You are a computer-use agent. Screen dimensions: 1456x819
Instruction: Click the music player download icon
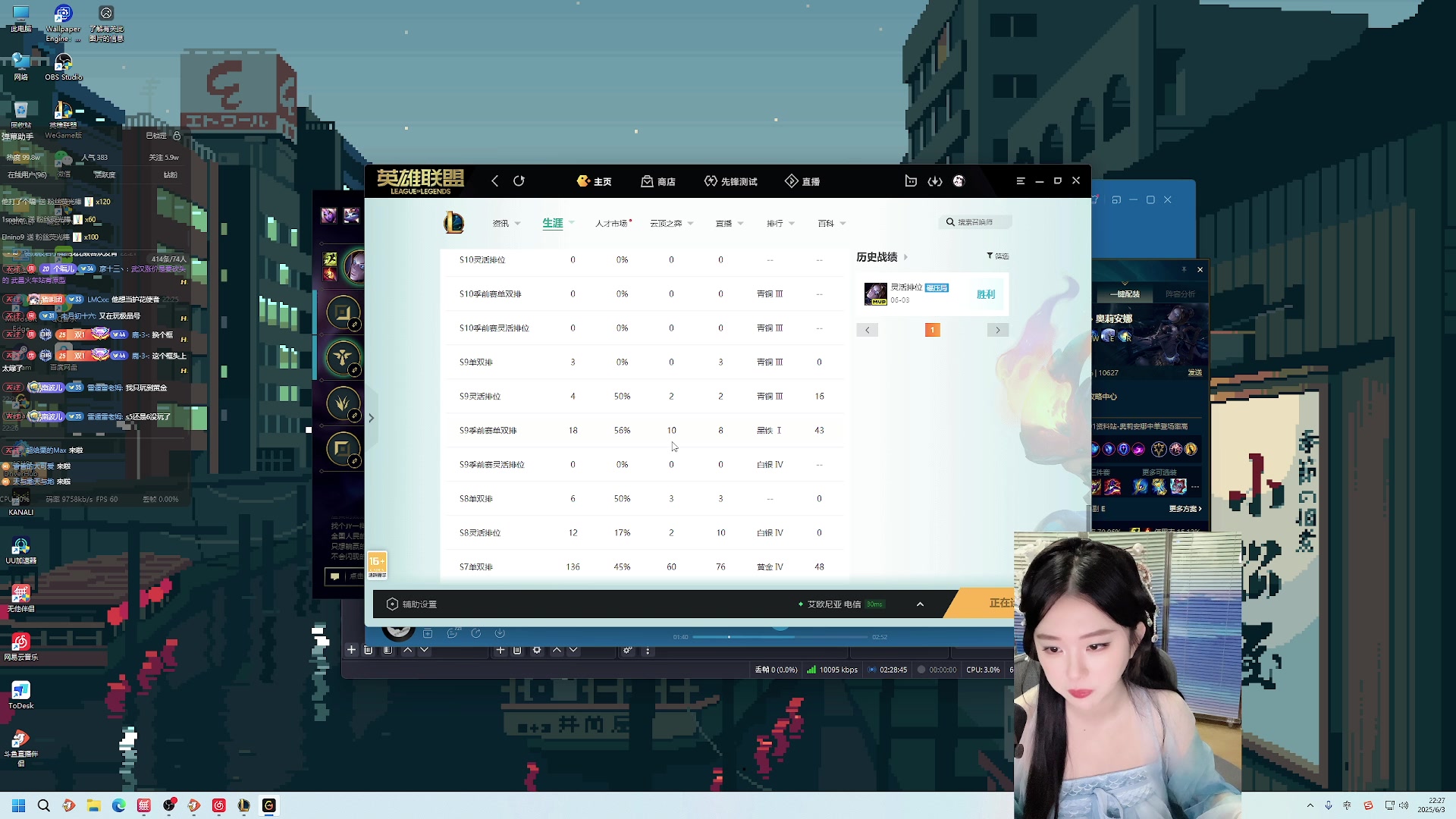point(500,633)
